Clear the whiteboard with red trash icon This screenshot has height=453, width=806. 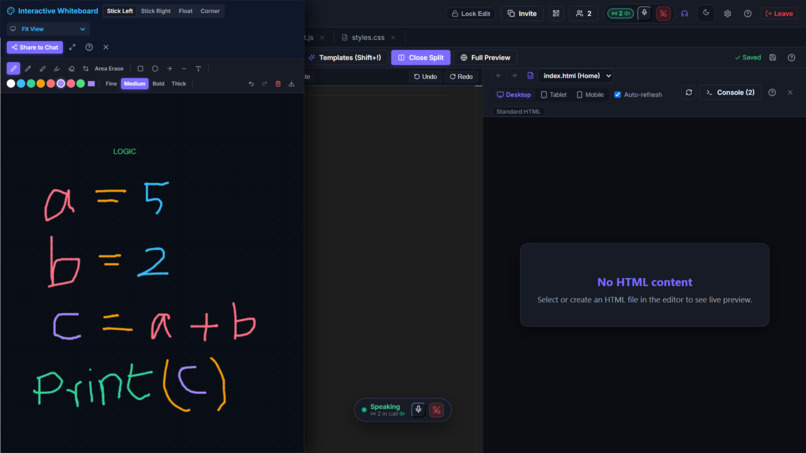click(x=278, y=84)
